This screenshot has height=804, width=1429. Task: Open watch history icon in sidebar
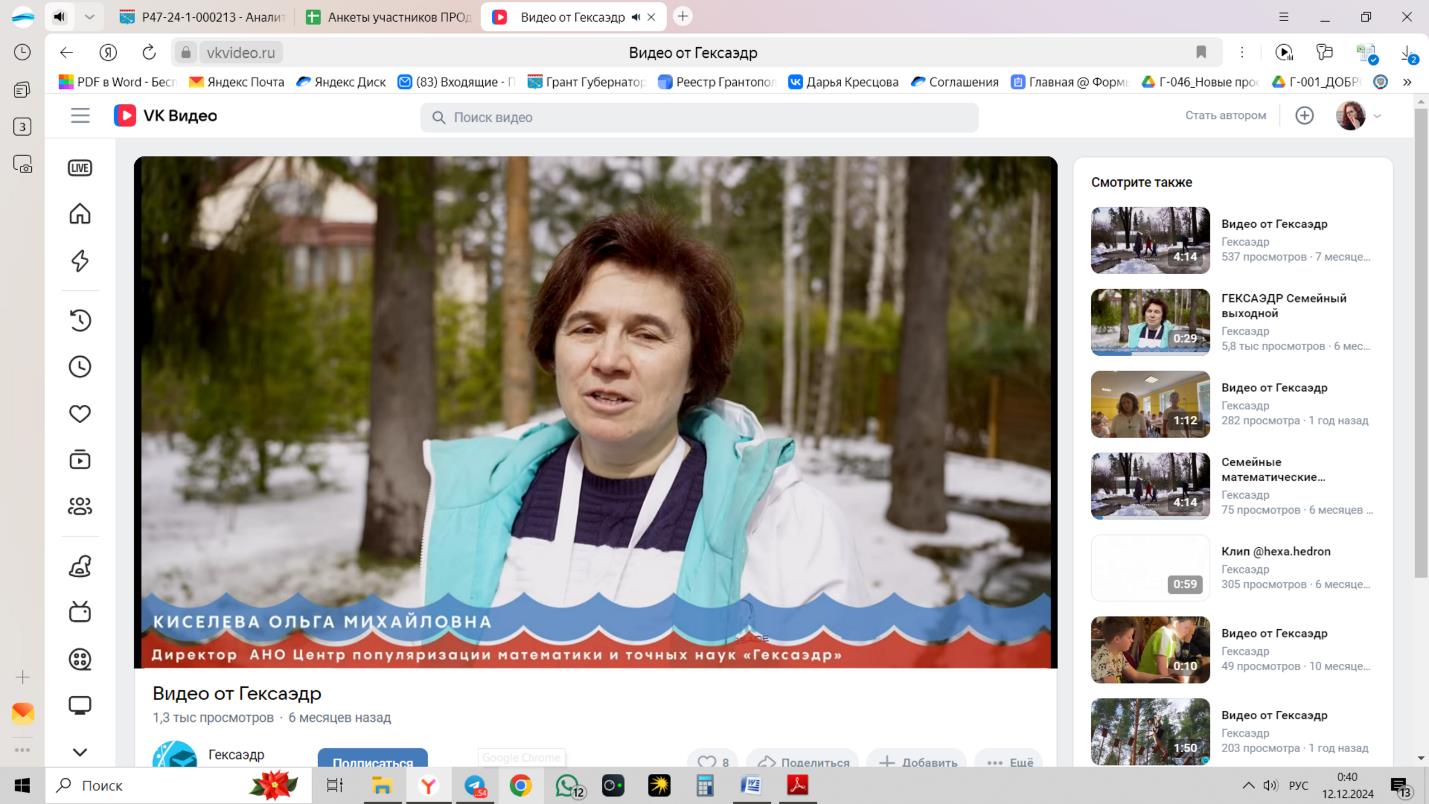[x=80, y=320]
